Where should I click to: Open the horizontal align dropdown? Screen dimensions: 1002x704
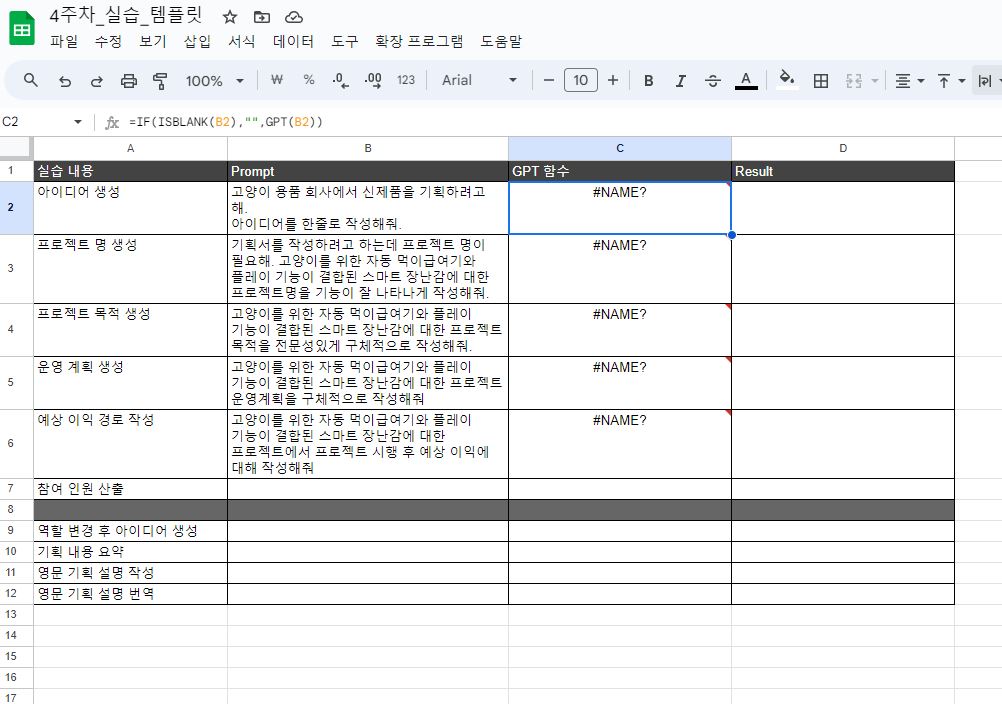point(909,80)
